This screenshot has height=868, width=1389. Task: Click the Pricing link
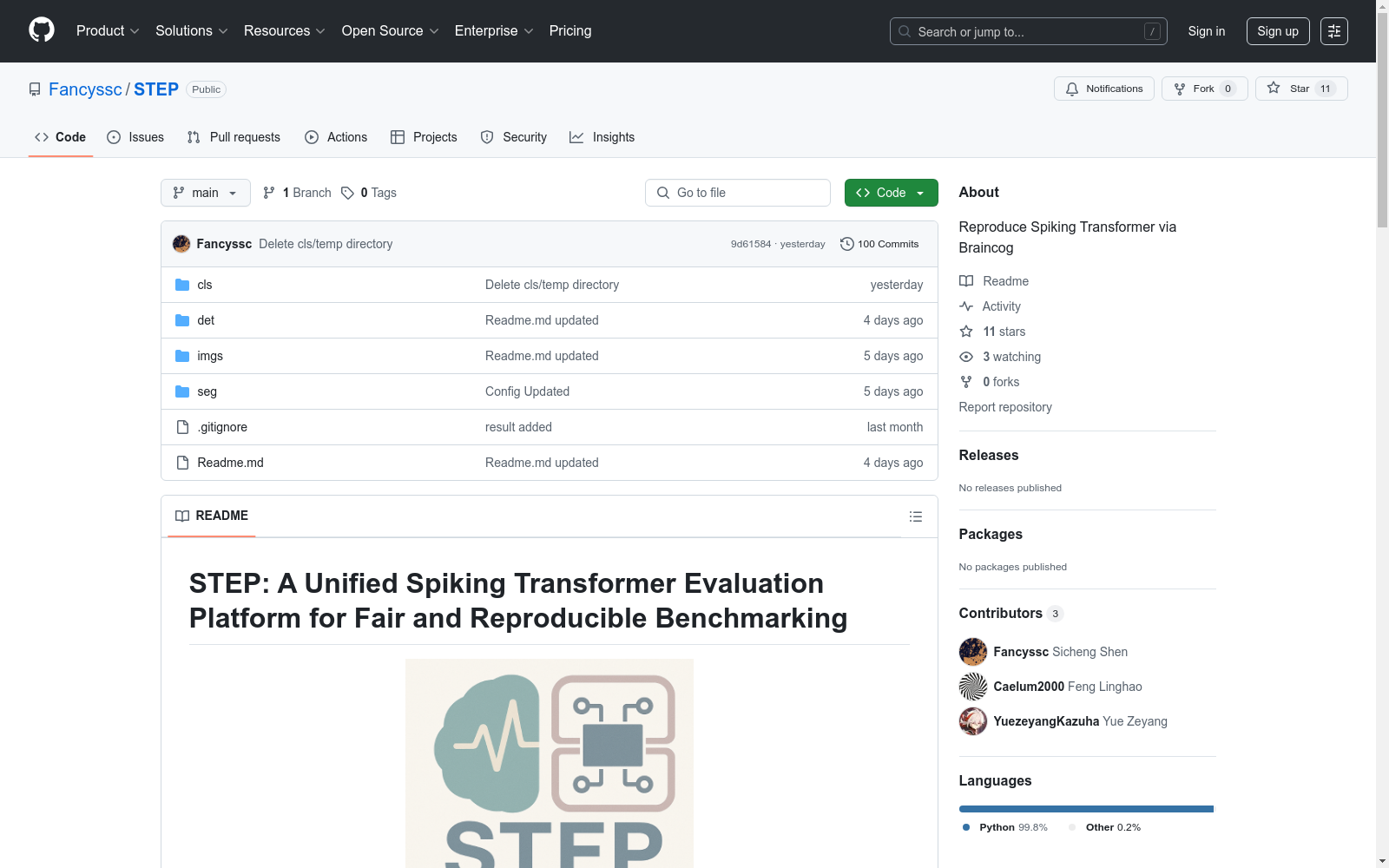570,31
